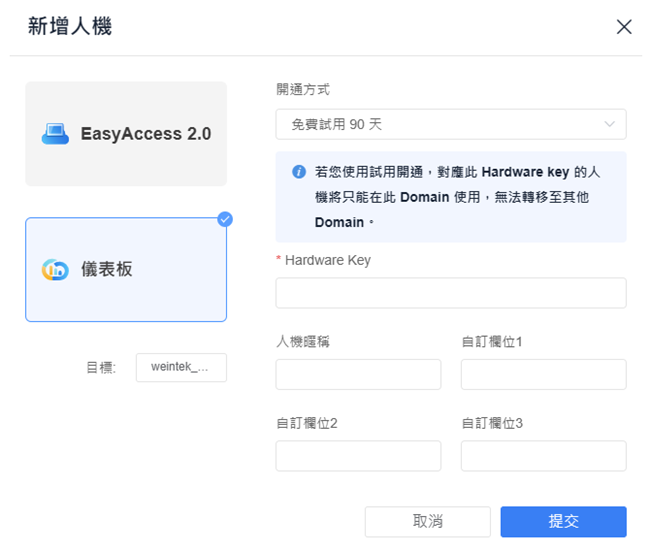Click the 目標: label
The image size is (650, 551).
pyautogui.click(x=101, y=367)
